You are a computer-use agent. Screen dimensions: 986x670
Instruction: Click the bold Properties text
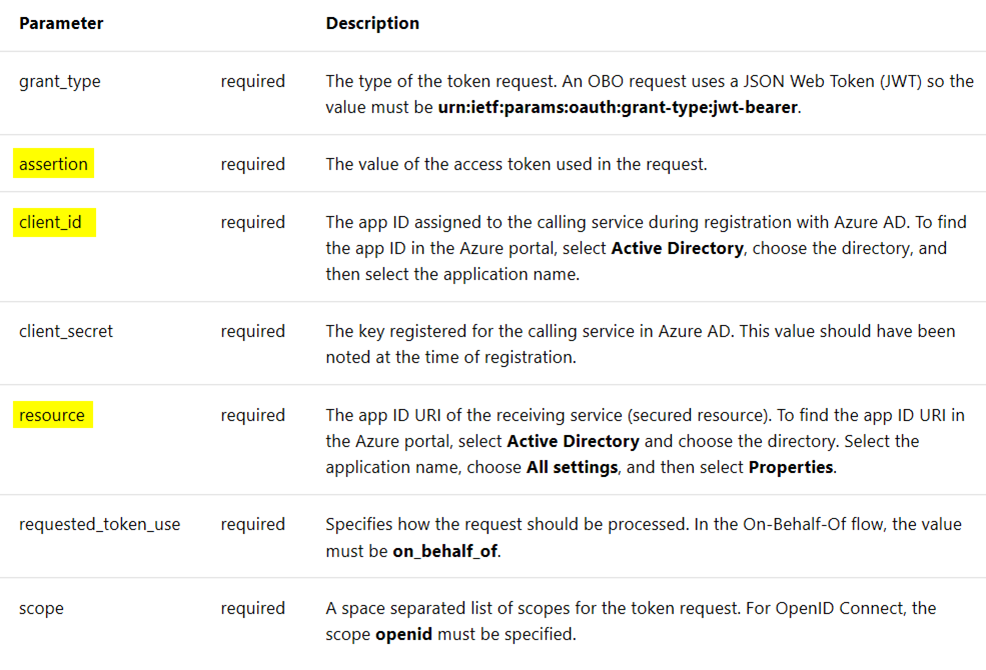click(790, 467)
